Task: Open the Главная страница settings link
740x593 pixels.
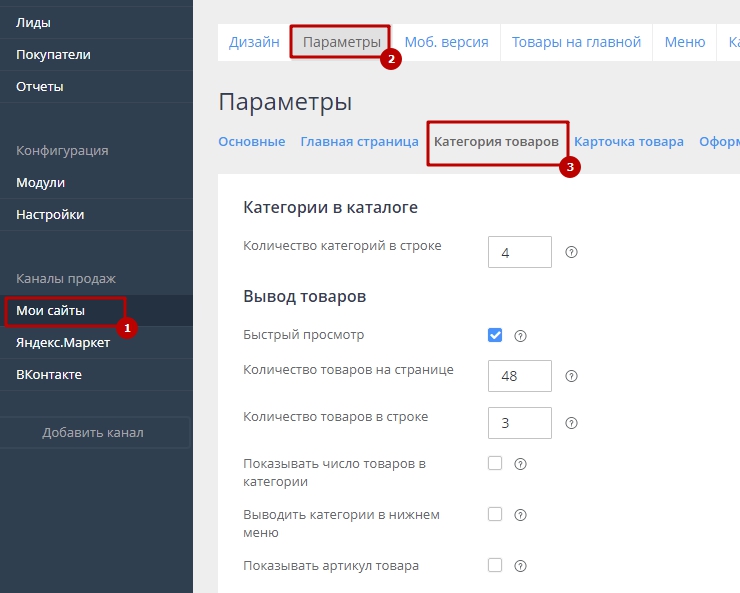Action: (x=359, y=142)
